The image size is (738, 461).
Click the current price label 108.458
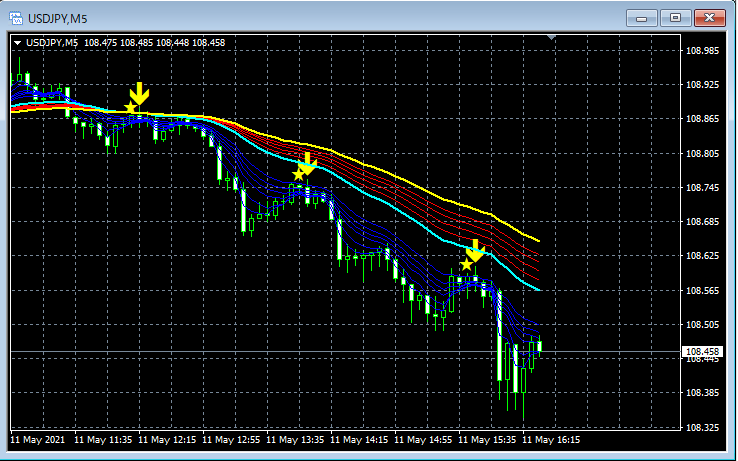pos(702,352)
